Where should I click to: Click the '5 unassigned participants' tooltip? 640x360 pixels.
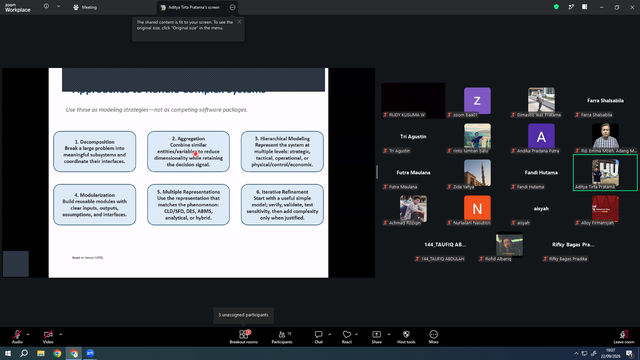243,315
